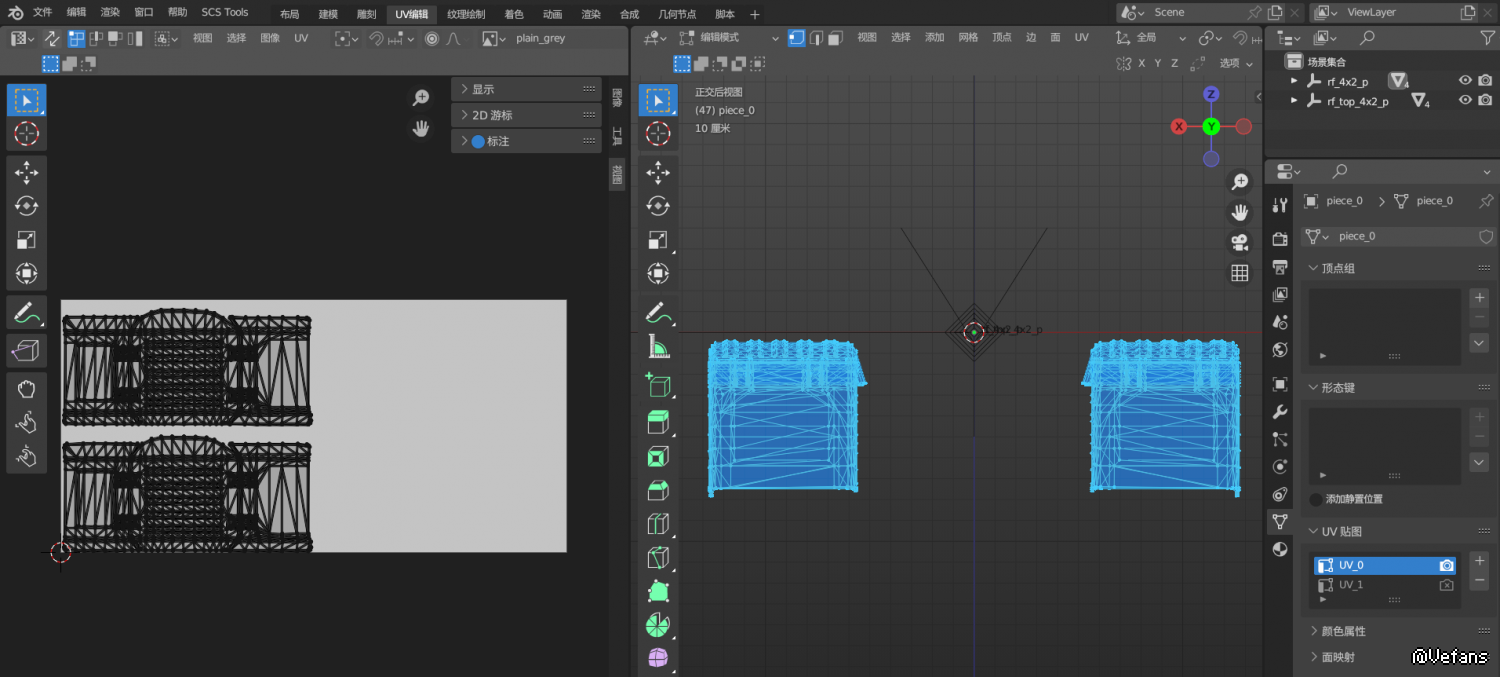
Task: Switch to the 建模 workspace tab
Action: pyautogui.click(x=328, y=14)
